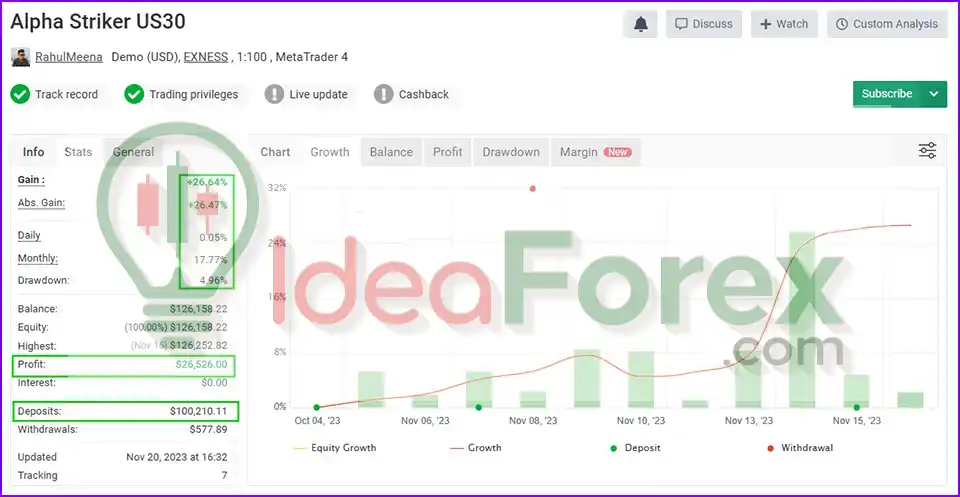
Task: Select the Chart tab
Action: coord(275,152)
